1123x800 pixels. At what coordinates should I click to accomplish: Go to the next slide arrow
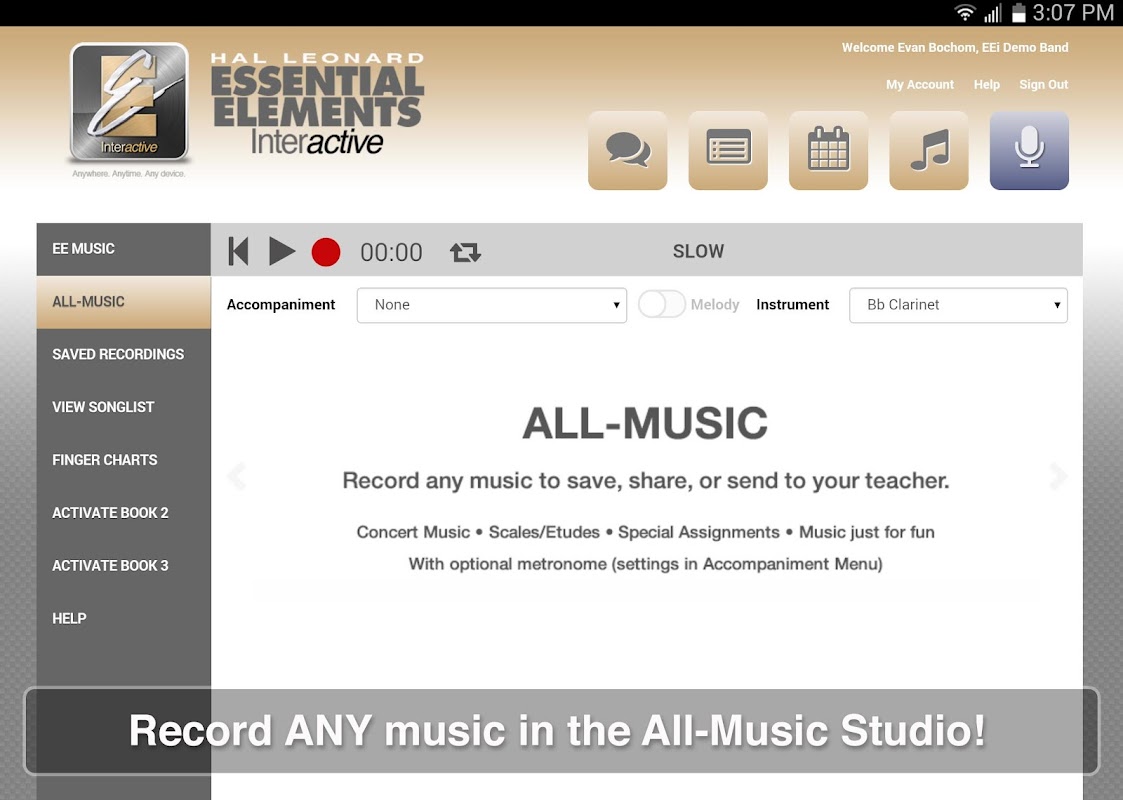click(1058, 476)
